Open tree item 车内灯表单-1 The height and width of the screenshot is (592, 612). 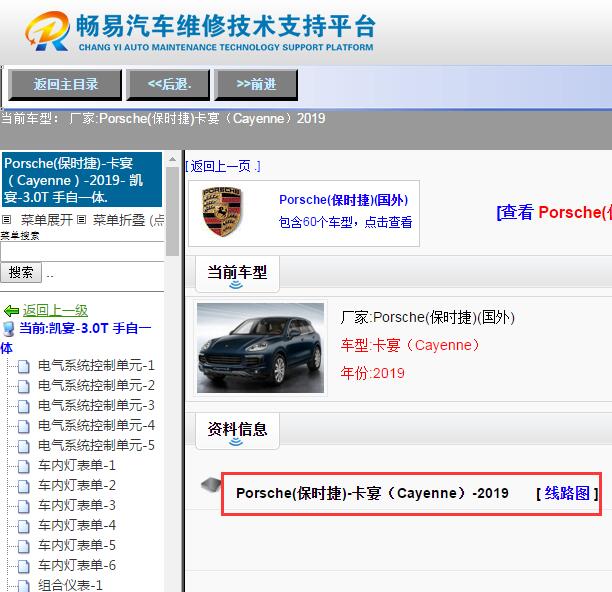pos(77,466)
